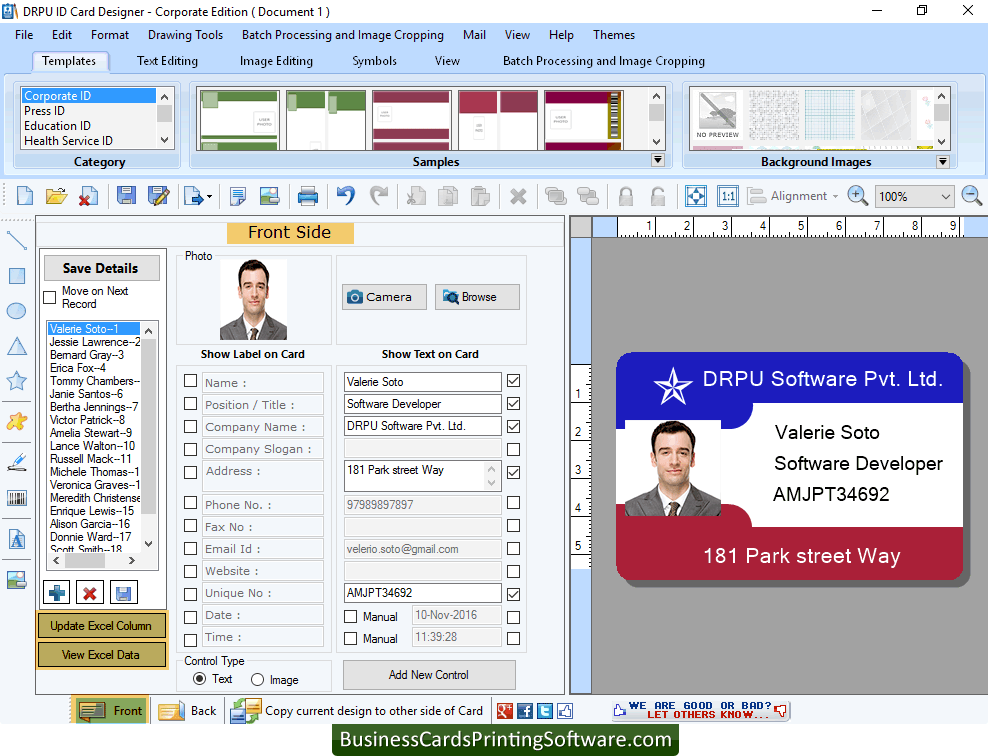Click the Delete X toolbar icon
The width and height of the screenshot is (988, 756).
click(518, 197)
